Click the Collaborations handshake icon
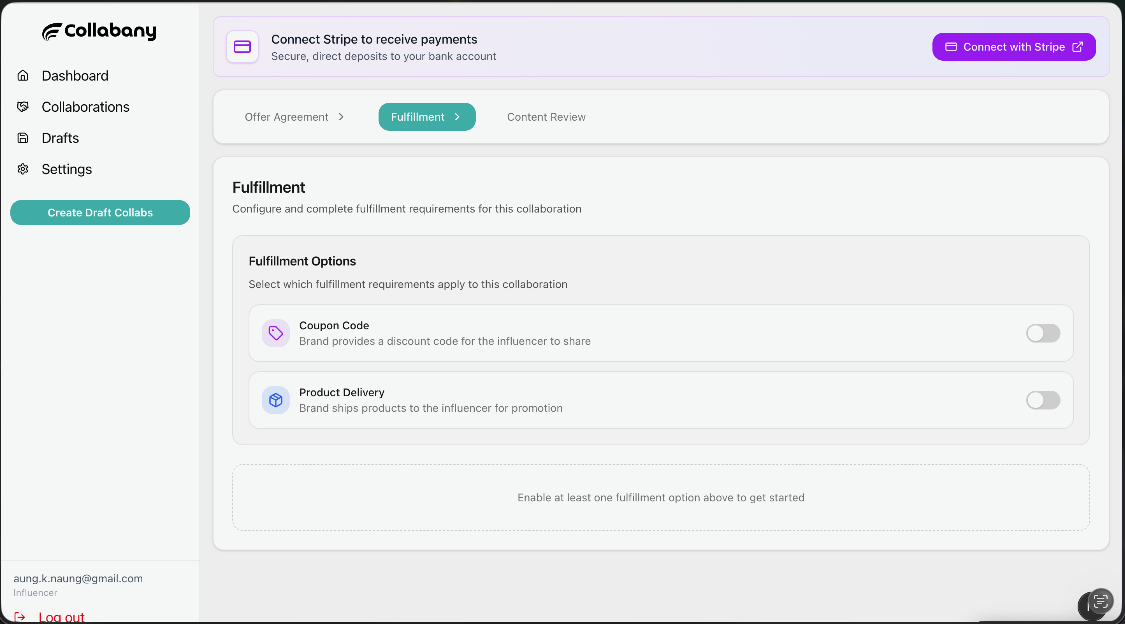The width and height of the screenshot is (1125, 624). [23, 107]
